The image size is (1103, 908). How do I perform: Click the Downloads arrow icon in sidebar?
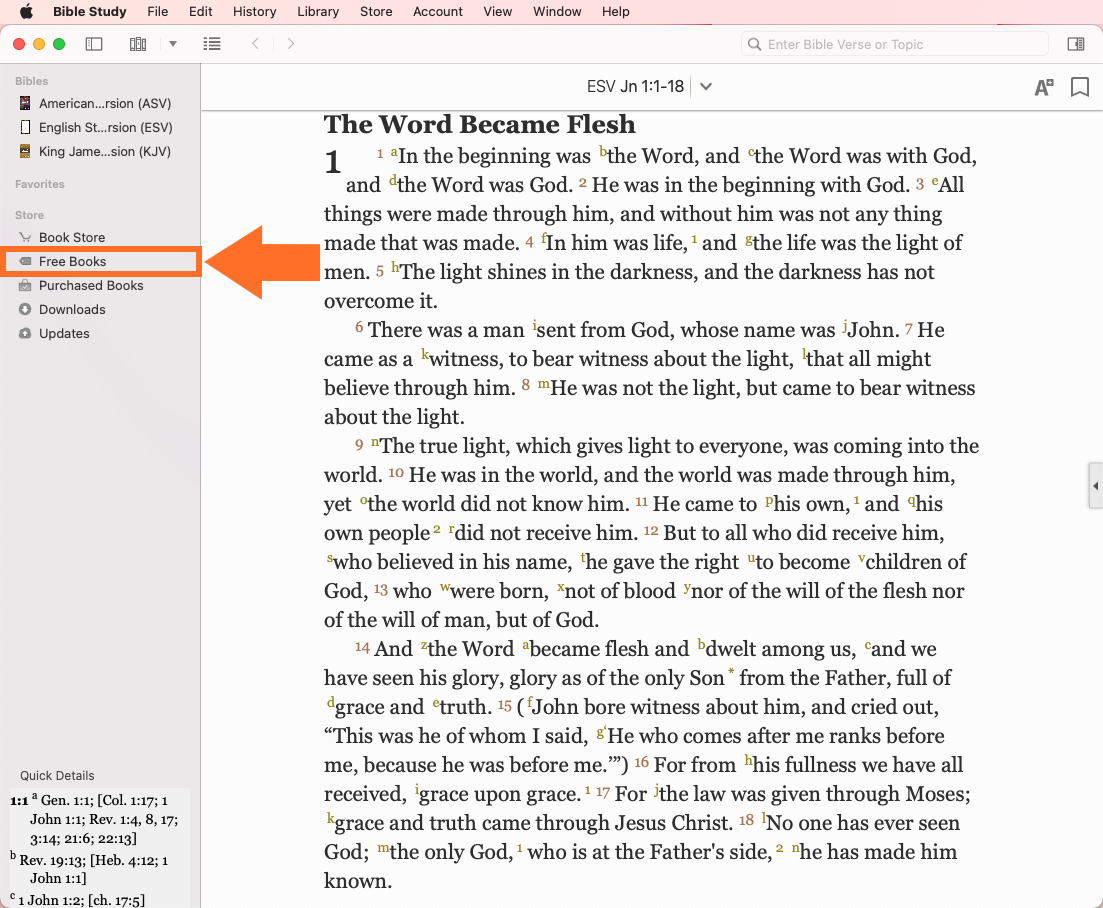pos(25,309)
